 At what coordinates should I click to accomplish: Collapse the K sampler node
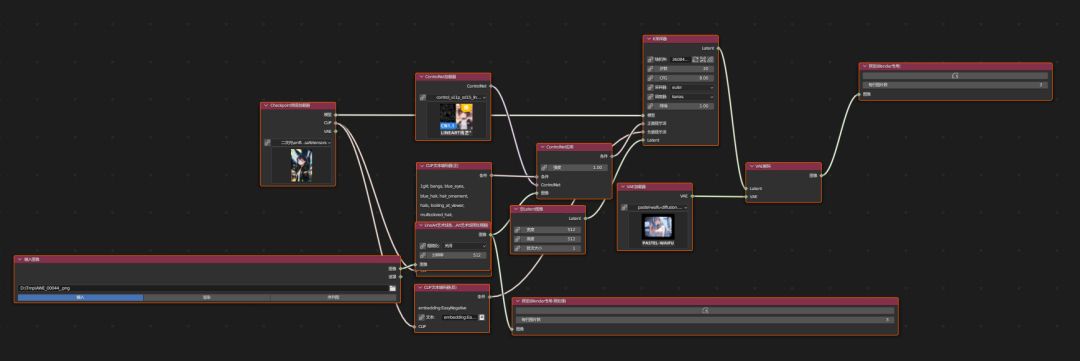[x=650, y=39]
